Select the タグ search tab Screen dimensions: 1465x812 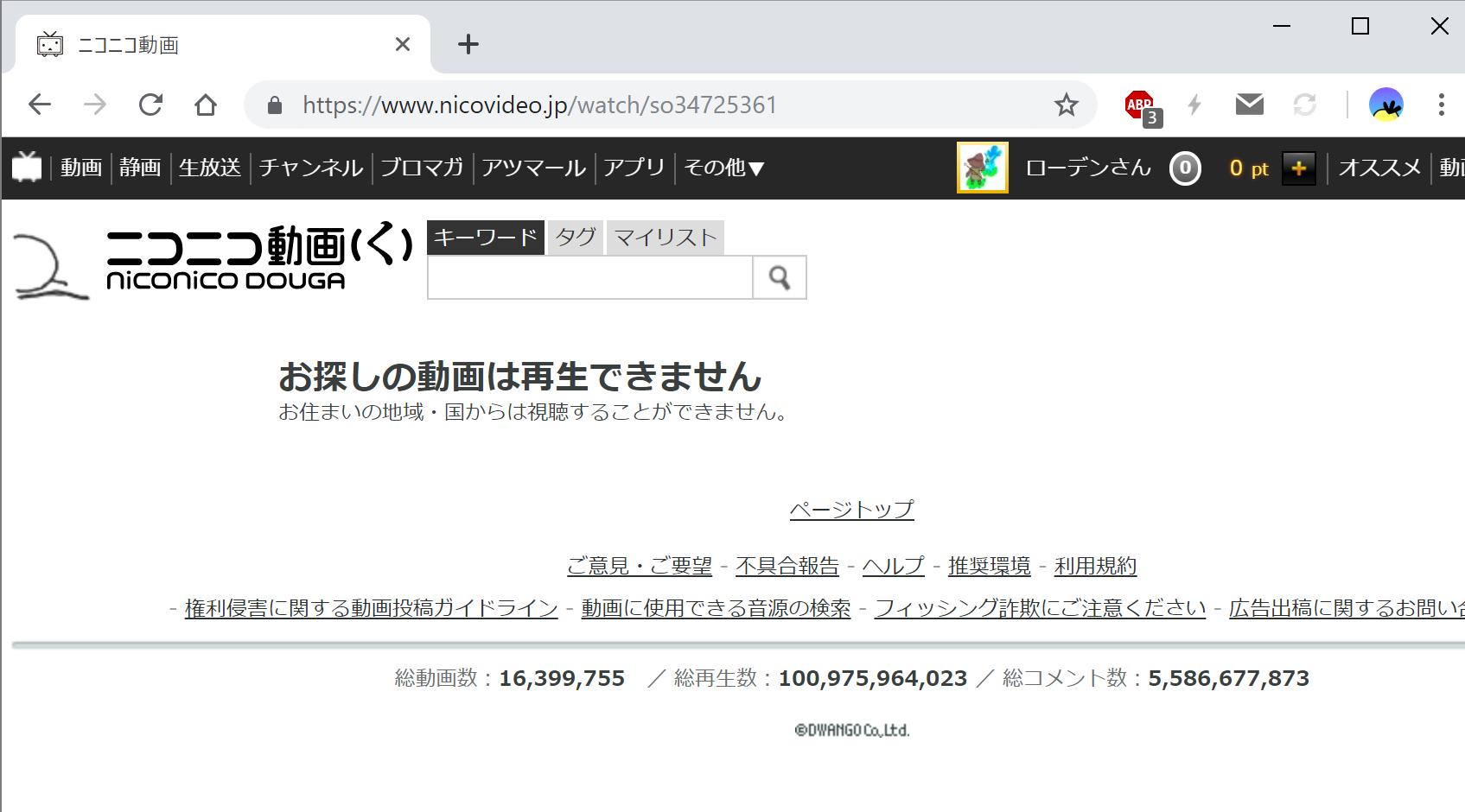point(576,238)
